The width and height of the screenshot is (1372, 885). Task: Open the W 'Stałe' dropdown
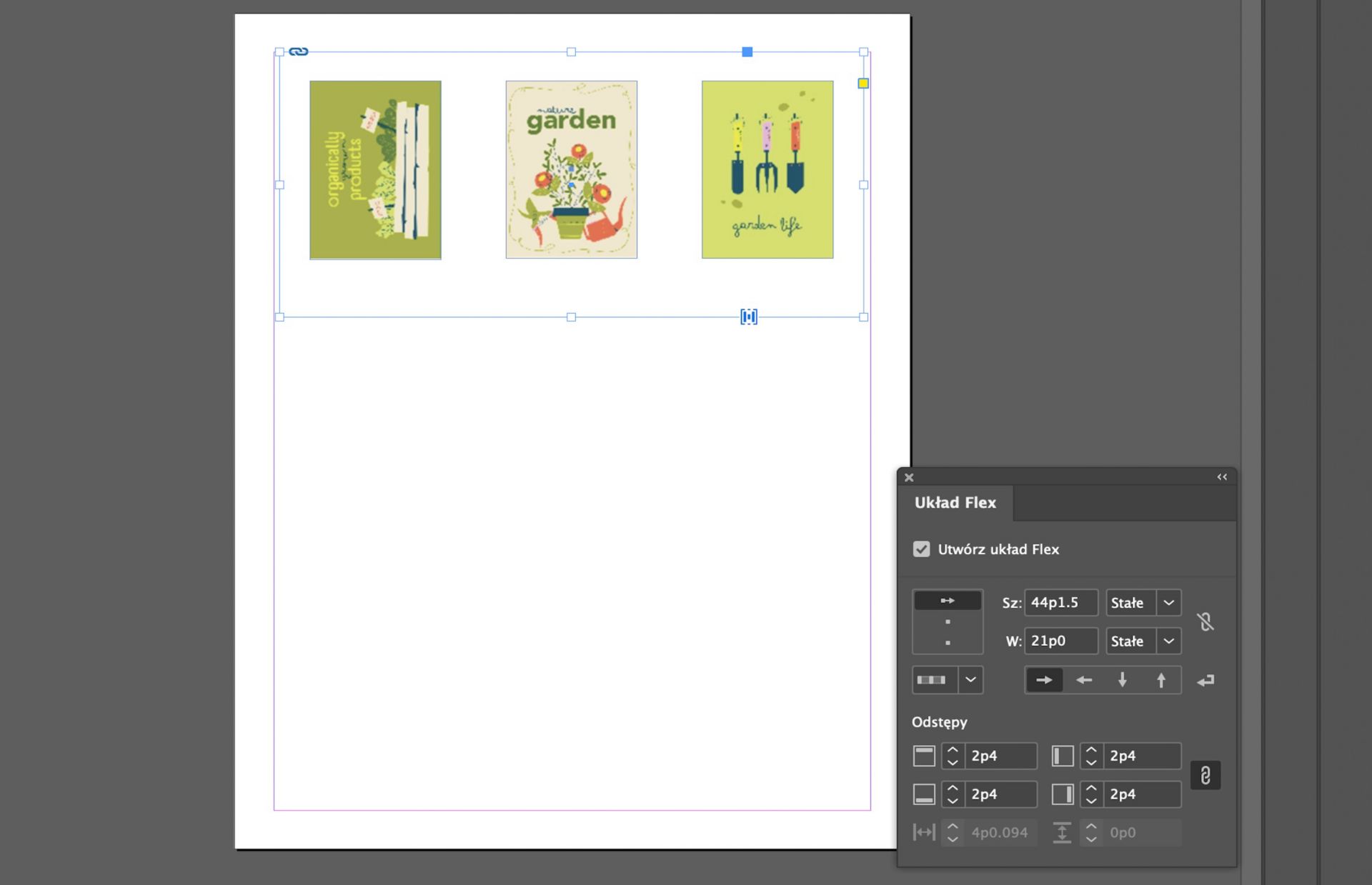tap(1168, 641)
